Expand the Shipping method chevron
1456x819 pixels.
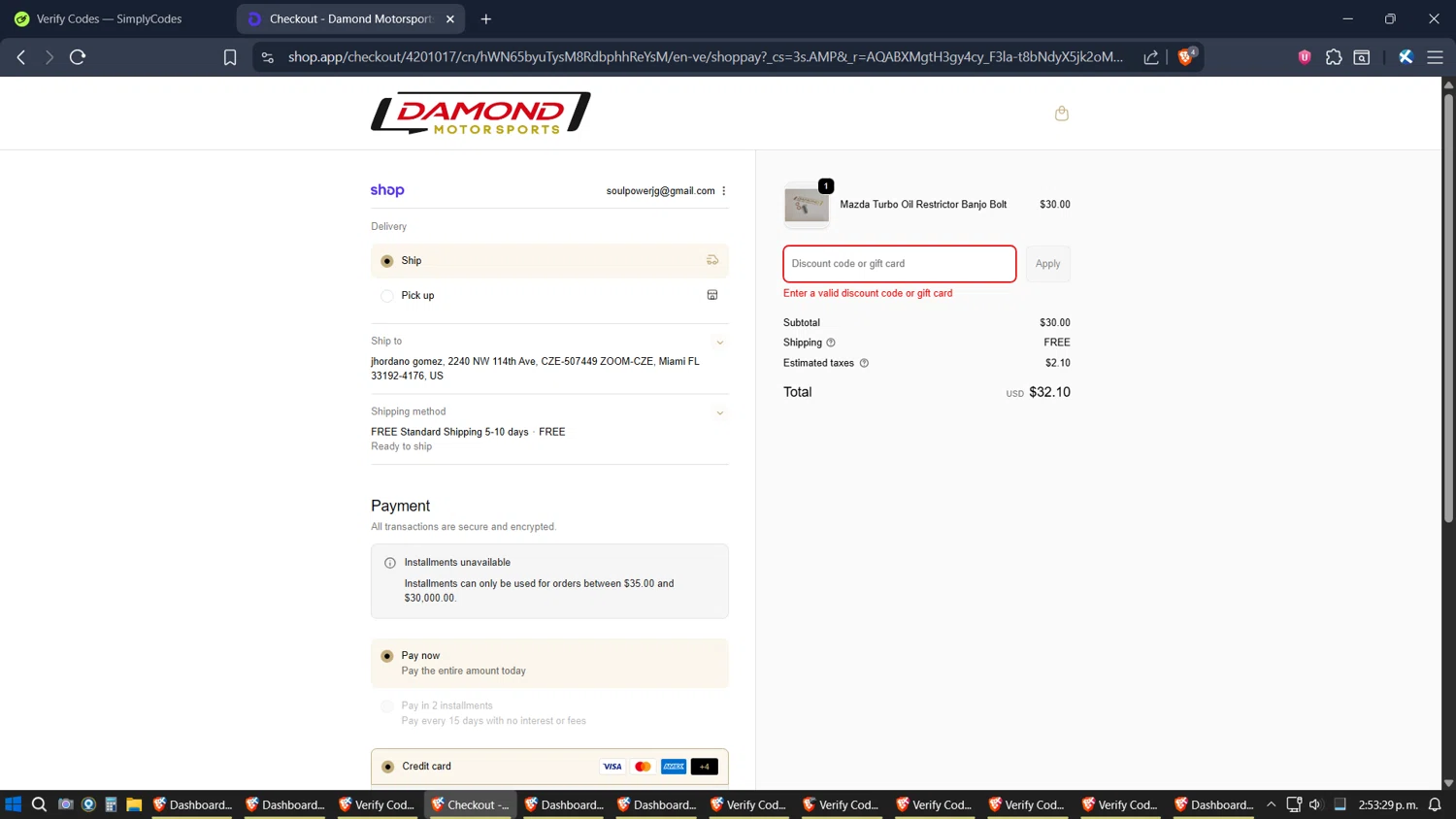tap(720, 413)
